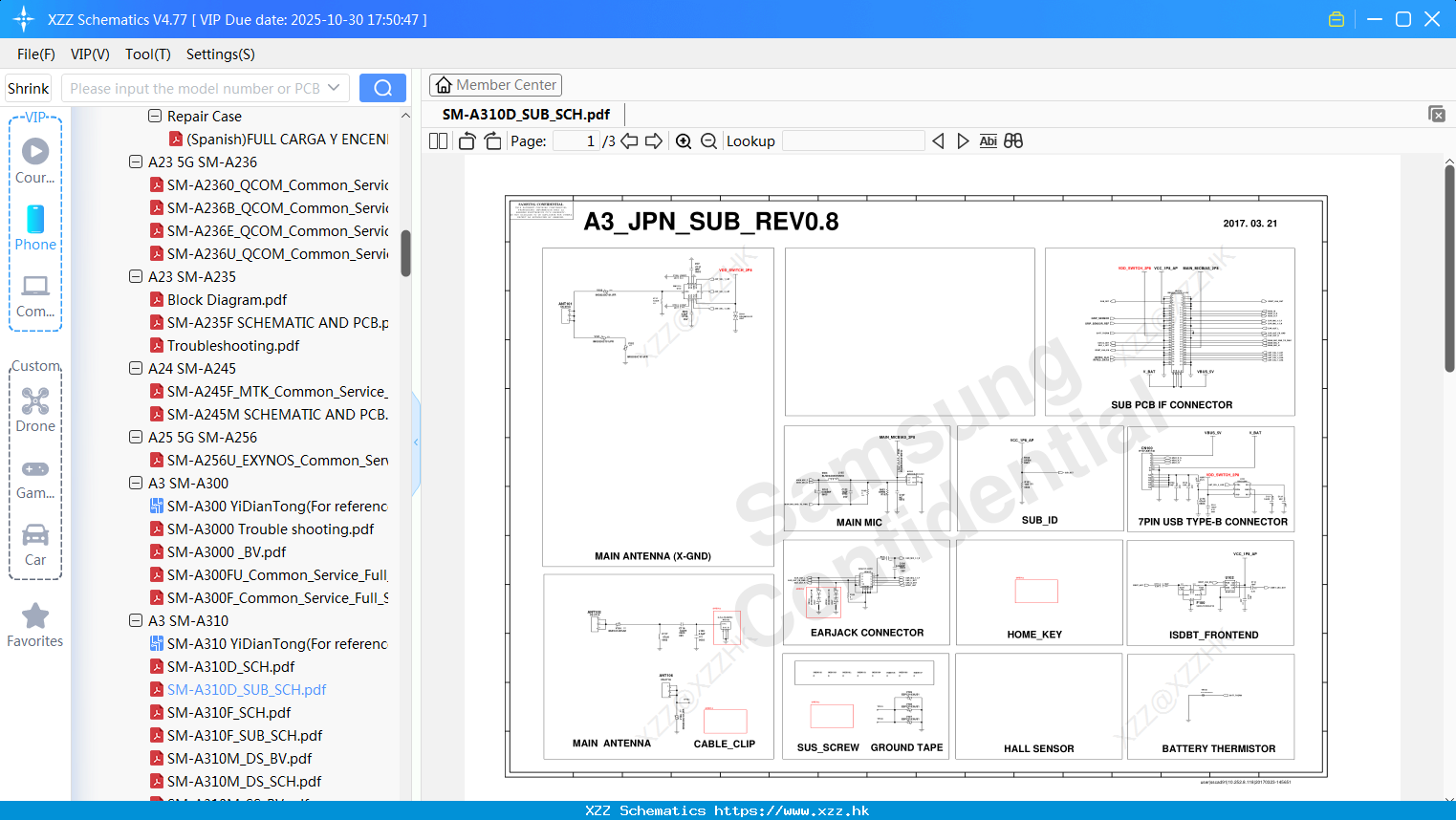Toggle the Abi match-text option
This screenshot has width=1456, height=820.
(988, 141)
